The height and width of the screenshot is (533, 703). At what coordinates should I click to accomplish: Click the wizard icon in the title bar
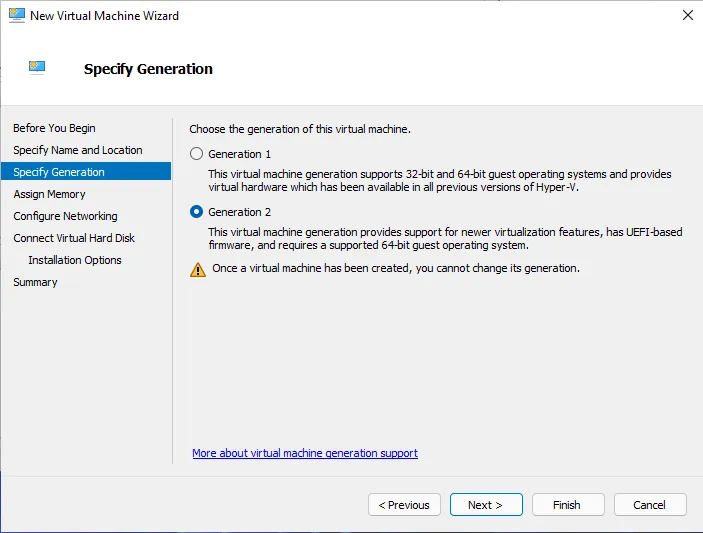[x=15, y=16]
